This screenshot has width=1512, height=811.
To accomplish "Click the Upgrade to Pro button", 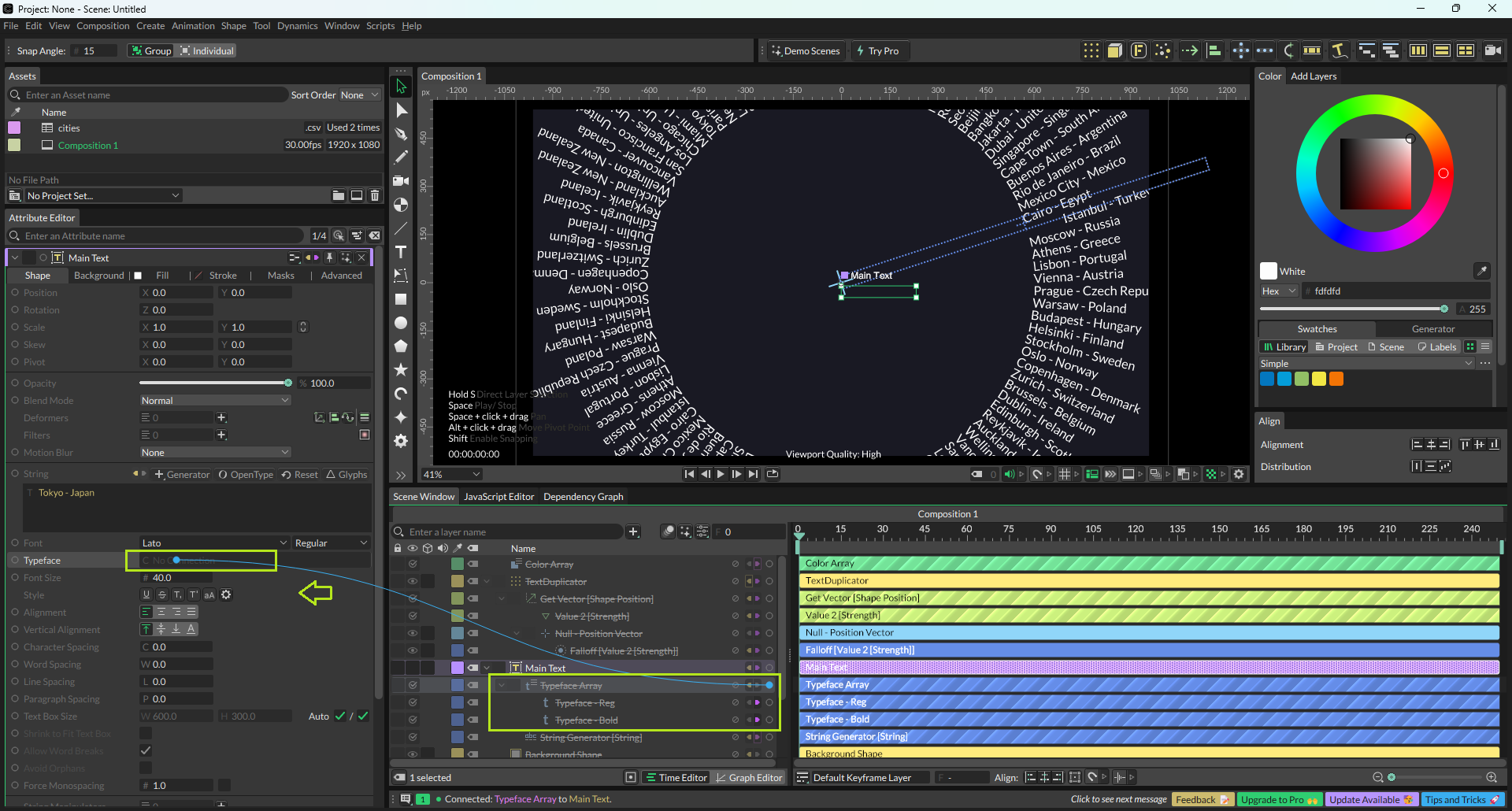I will tap(1278, 799).
